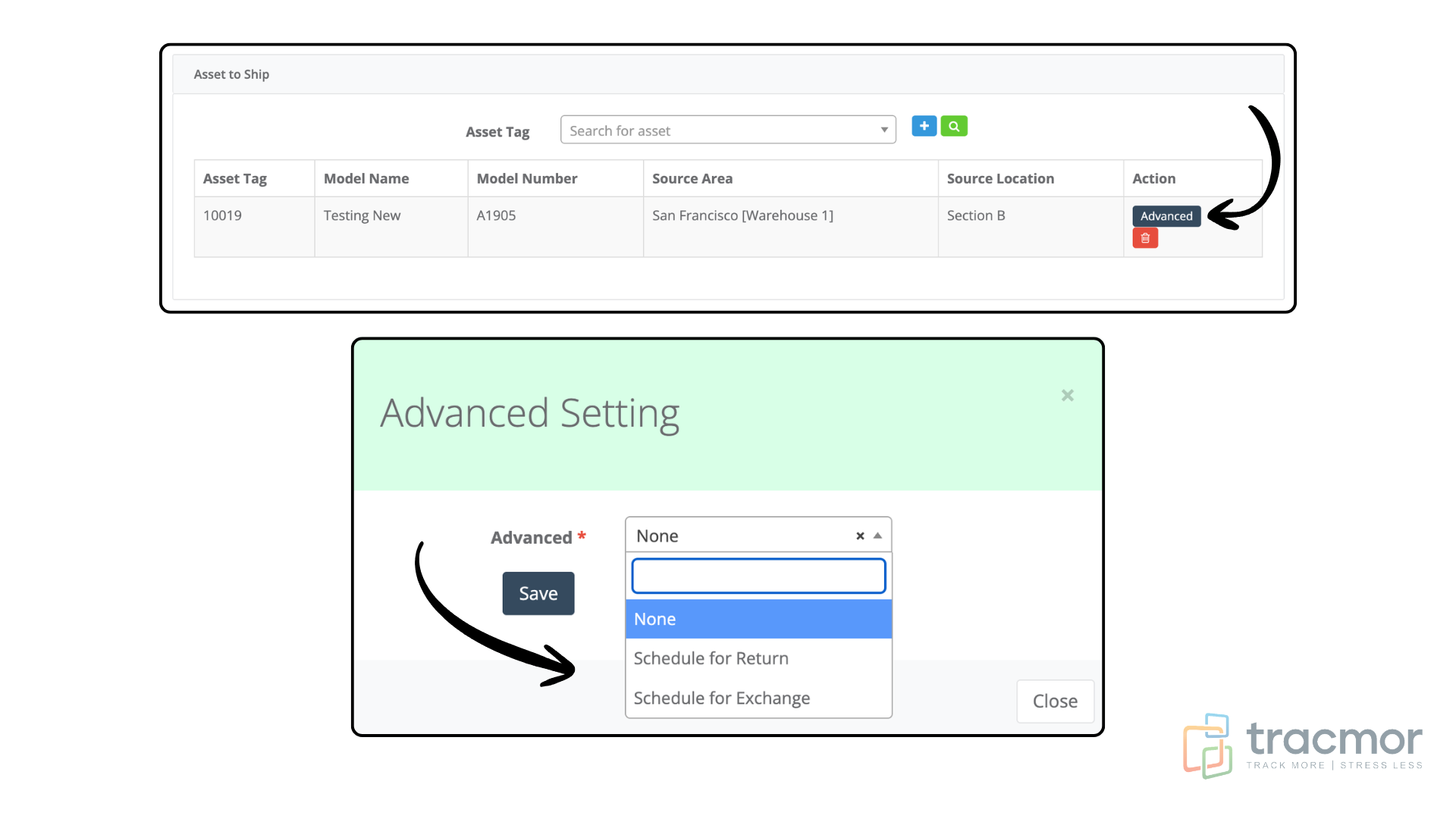Viewport: 1456px width, 819px height.
Task: Select None option in dropdown list
Action: pos(758,619)
